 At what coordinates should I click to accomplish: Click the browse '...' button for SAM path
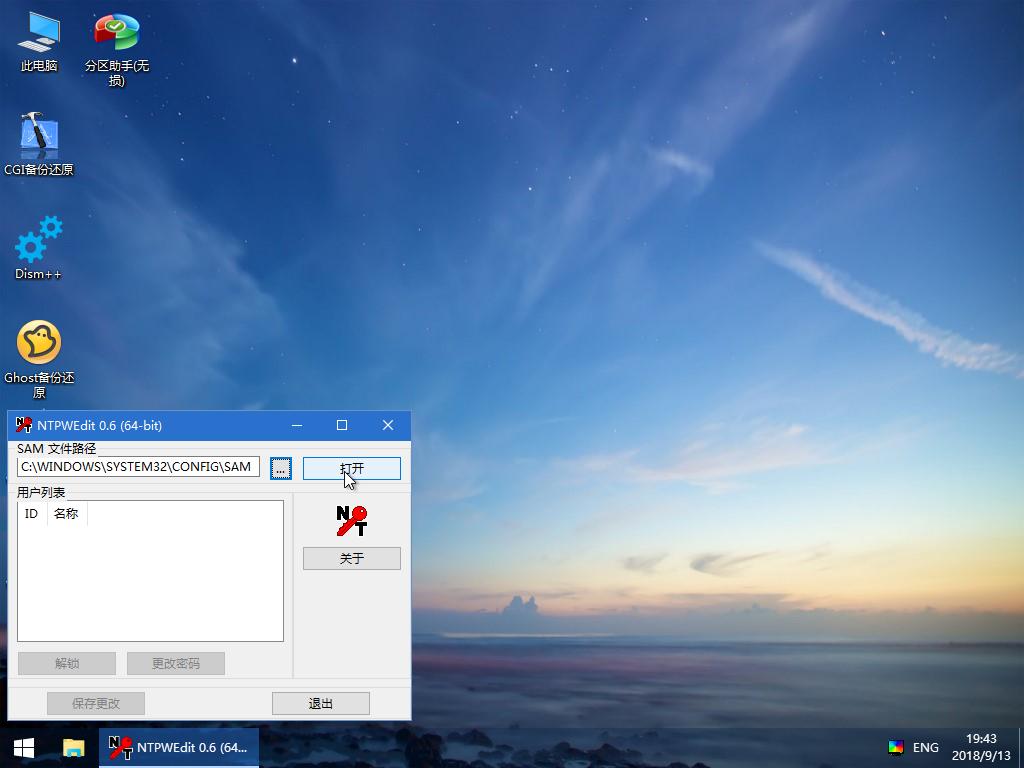(281, 467)
